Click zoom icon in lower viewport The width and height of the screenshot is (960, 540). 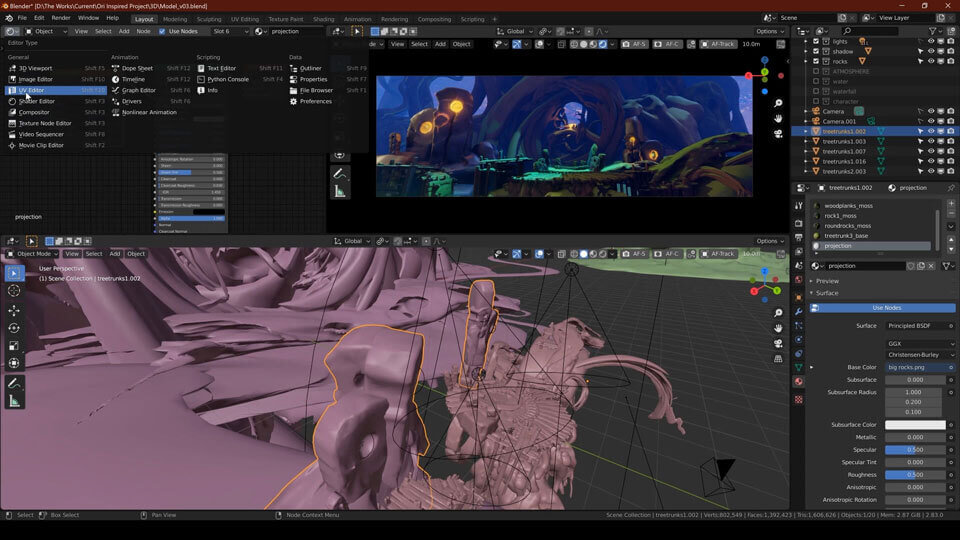tap(778, 313)
